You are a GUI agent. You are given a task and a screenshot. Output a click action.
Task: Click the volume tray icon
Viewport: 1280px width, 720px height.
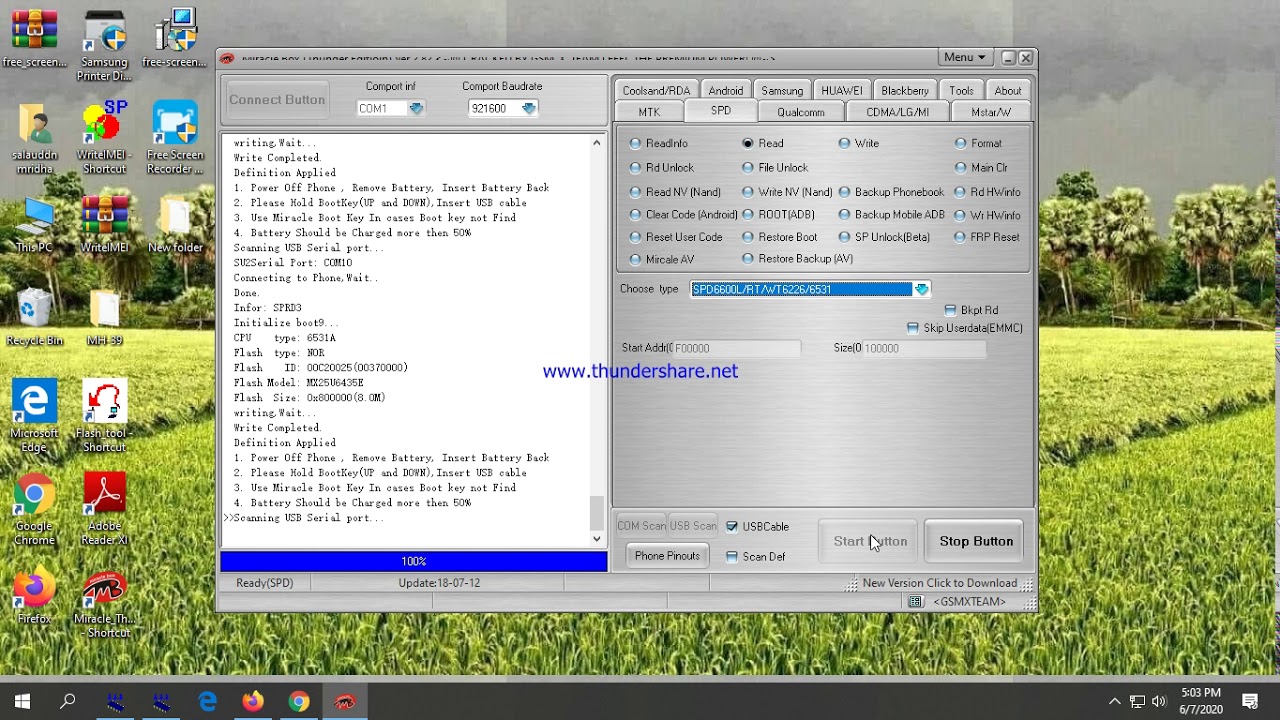click(1159, 701)
